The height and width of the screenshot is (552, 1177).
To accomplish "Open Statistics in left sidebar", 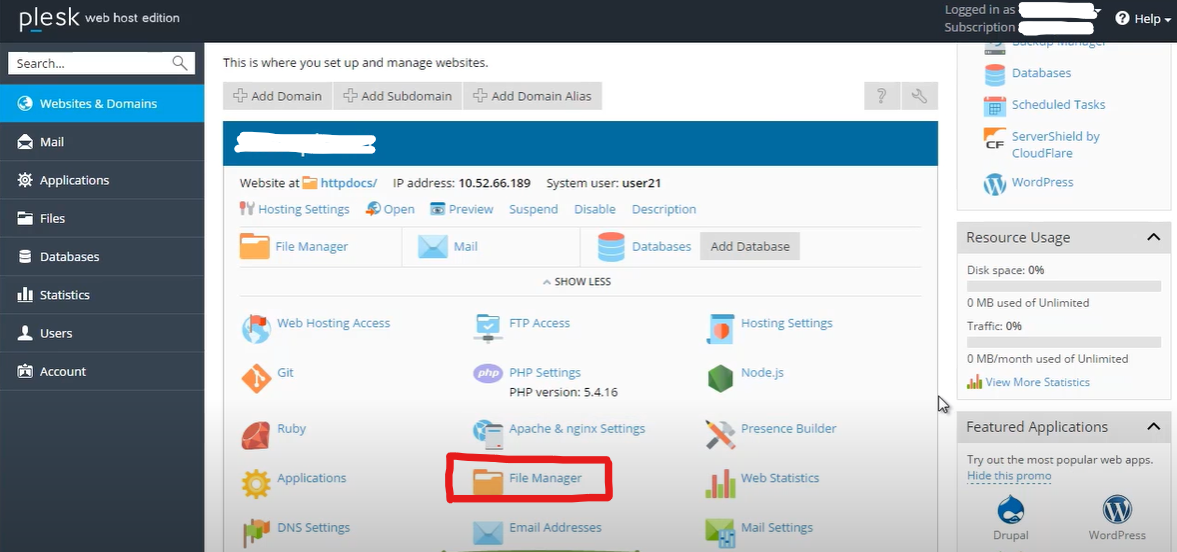I will click(102, 295).
